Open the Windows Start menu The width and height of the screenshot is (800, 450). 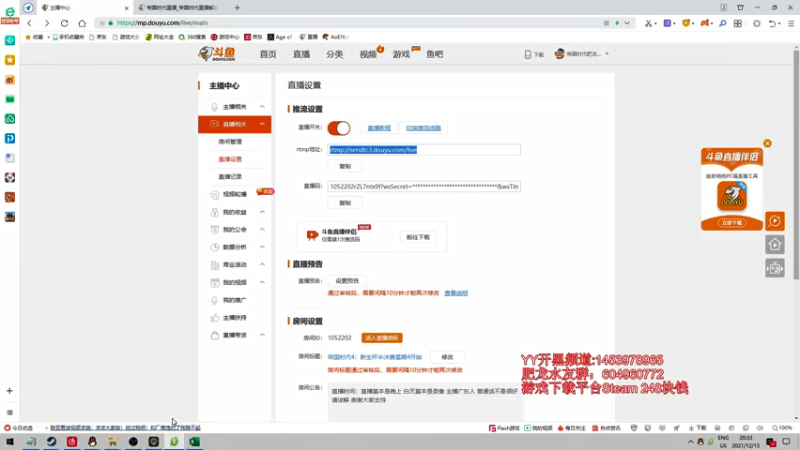pyautogui.click(x=10, y=441)
